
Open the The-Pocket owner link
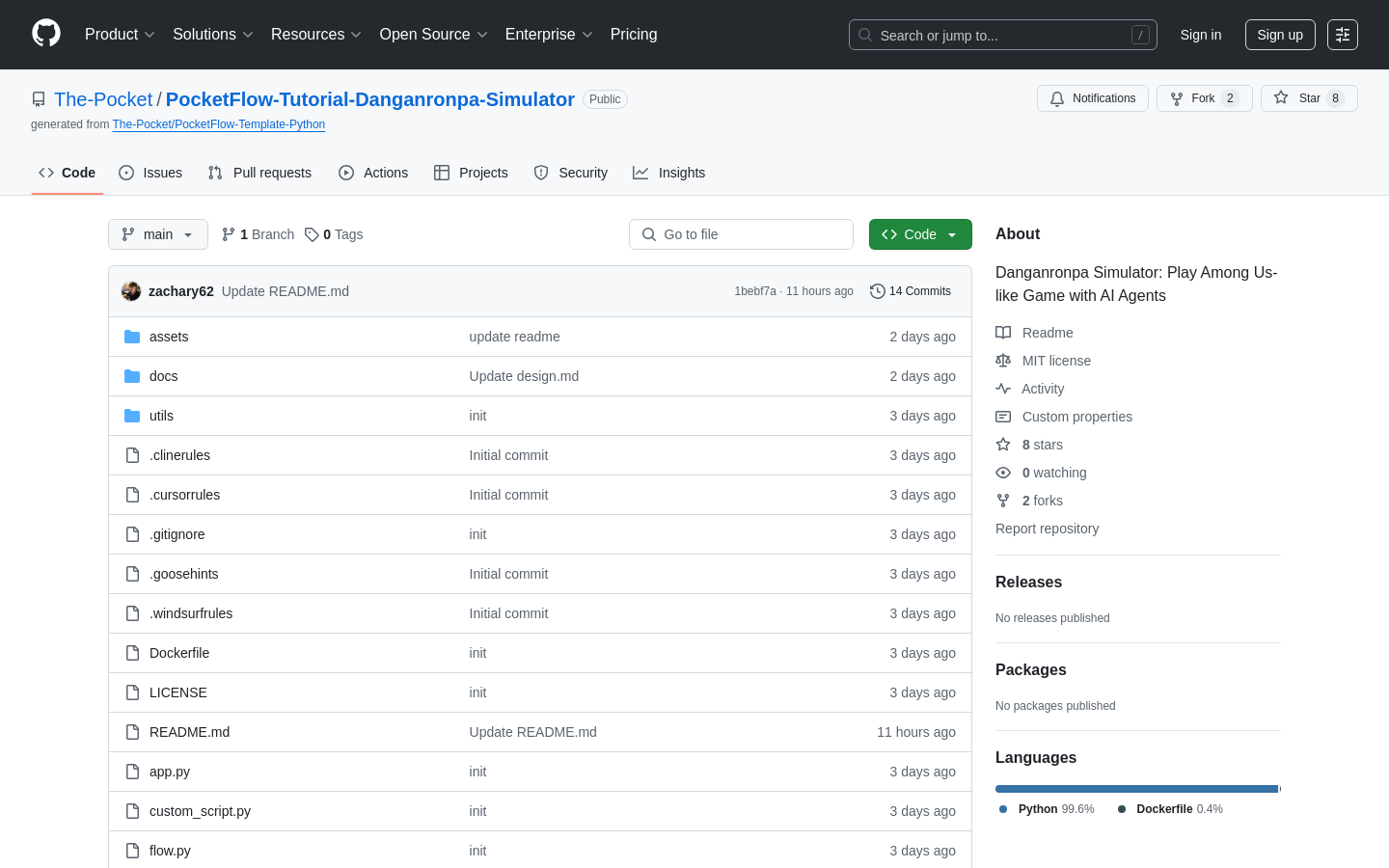pyautogui.click(x=103, y=99)
